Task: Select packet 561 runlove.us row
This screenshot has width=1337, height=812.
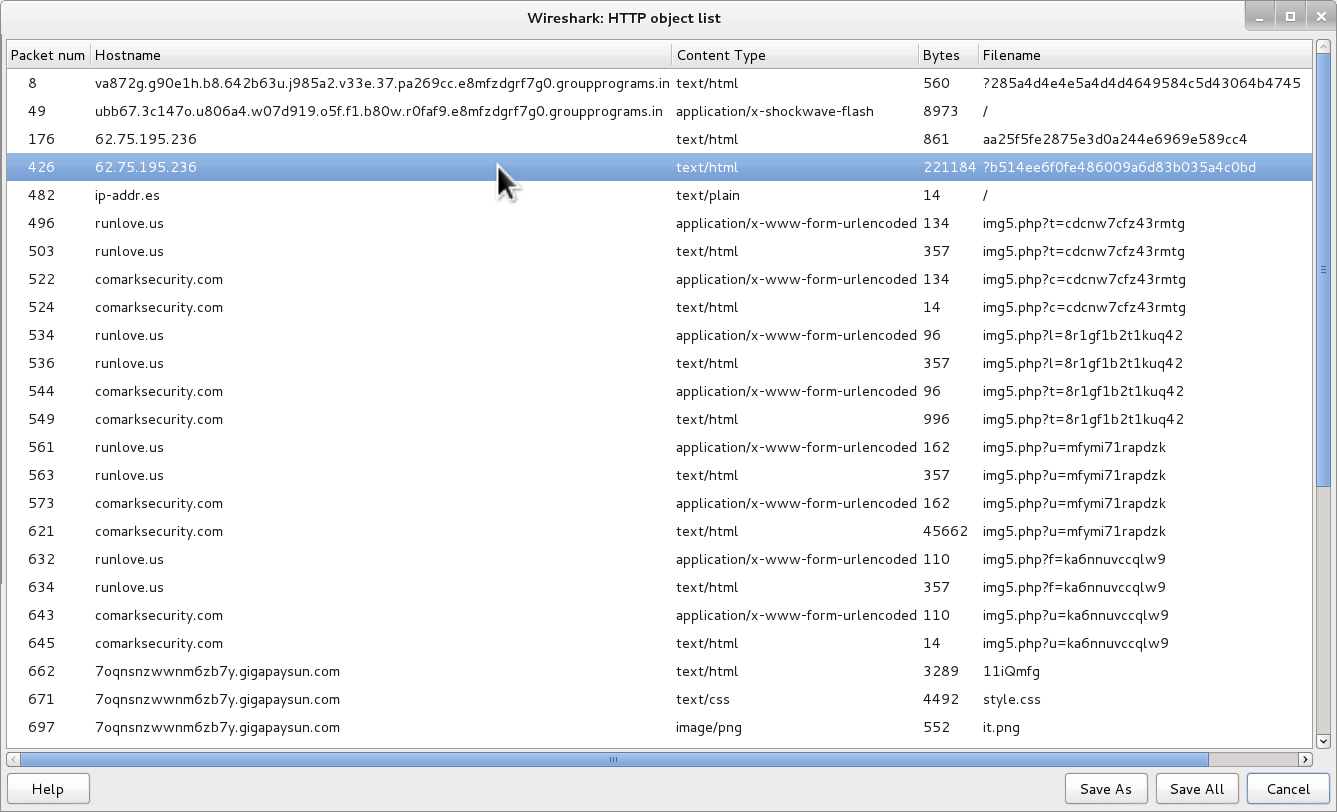Action: click(659, 447)
